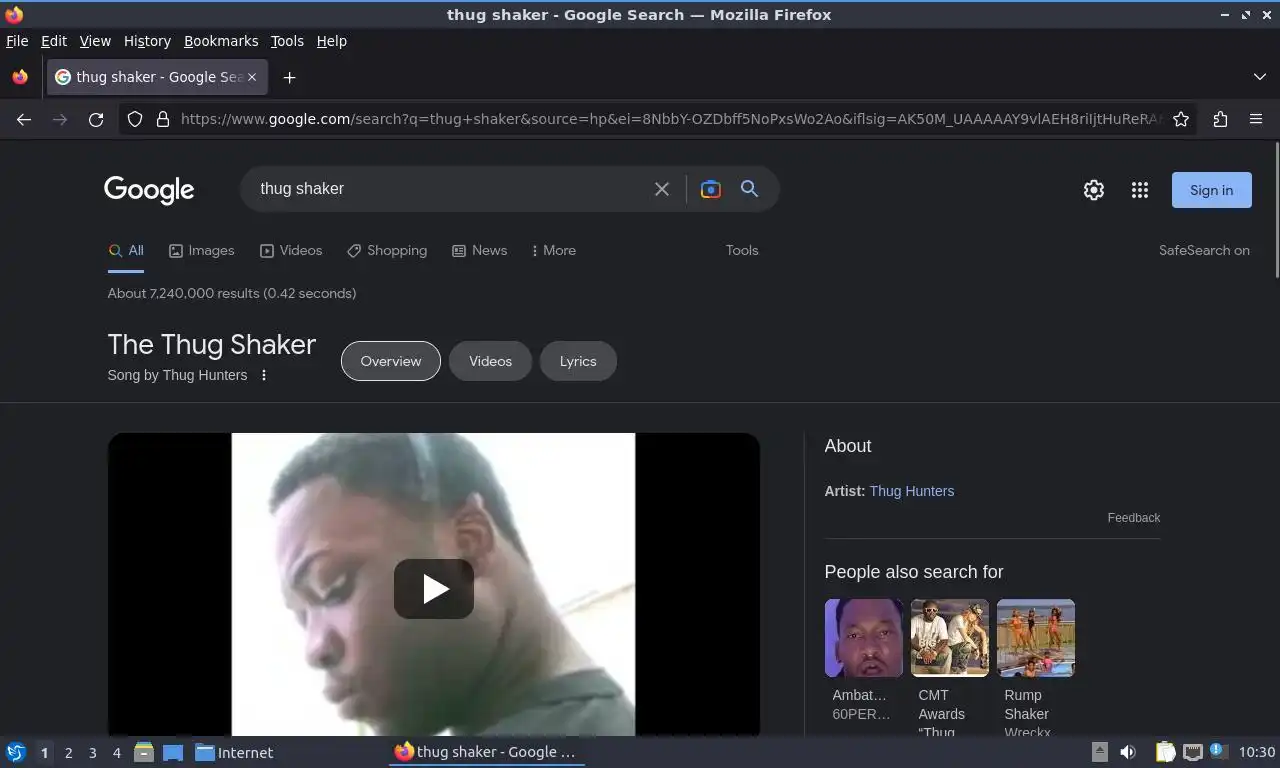The height and width of the screenshot is (768, 1280).
Task: Bookmark this page with the star
Action: (x=1181, y=119)
